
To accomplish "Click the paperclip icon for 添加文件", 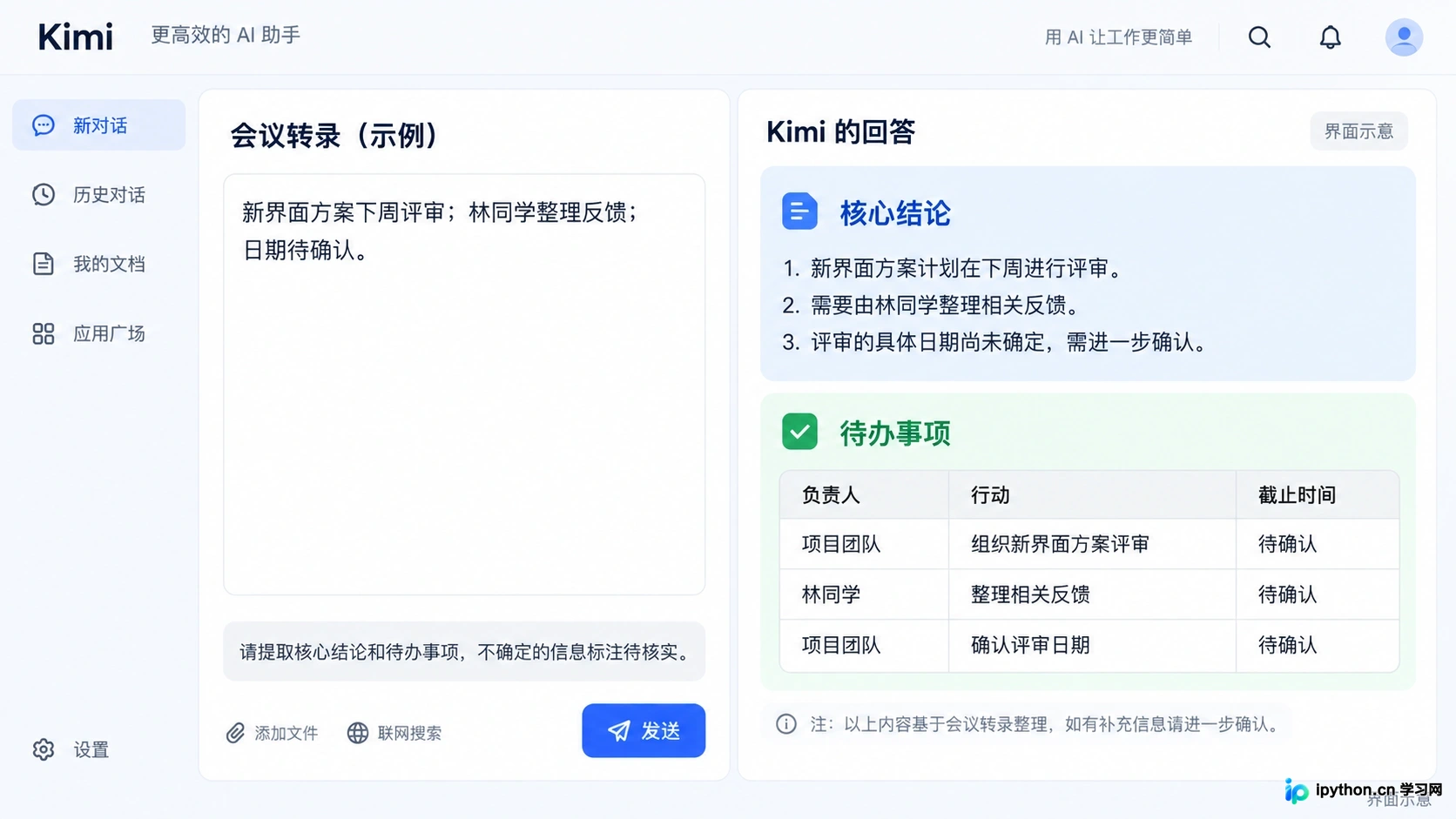I will click(236, 733).
